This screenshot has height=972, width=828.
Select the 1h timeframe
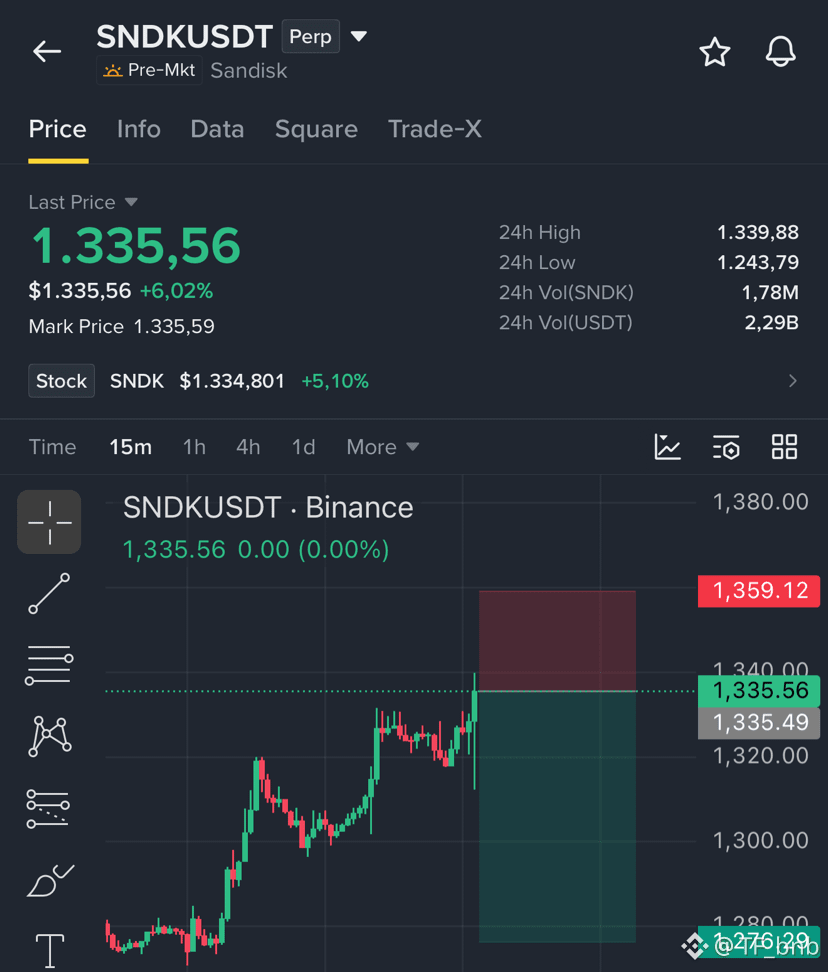pyautogui.click(x=194, y=447)
